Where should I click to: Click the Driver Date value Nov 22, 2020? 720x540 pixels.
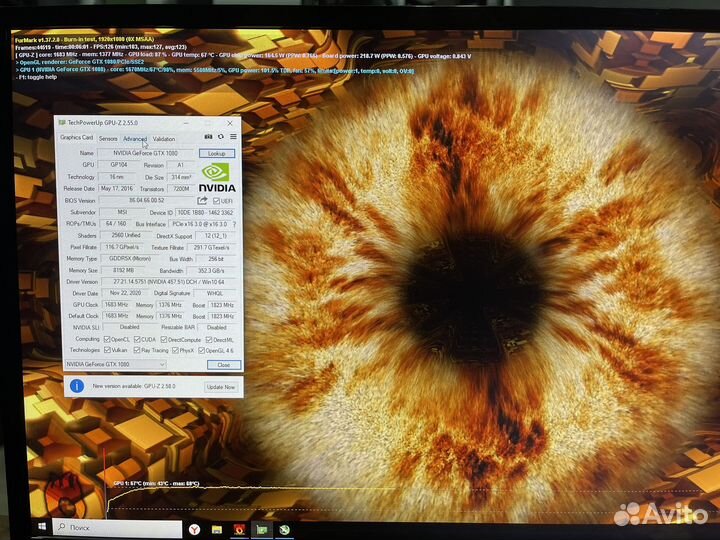[125, 292]
